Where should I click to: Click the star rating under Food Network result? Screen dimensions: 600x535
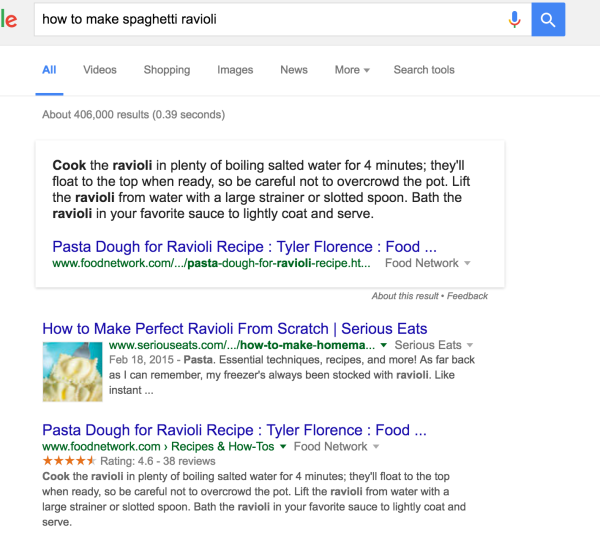point(69,462)
